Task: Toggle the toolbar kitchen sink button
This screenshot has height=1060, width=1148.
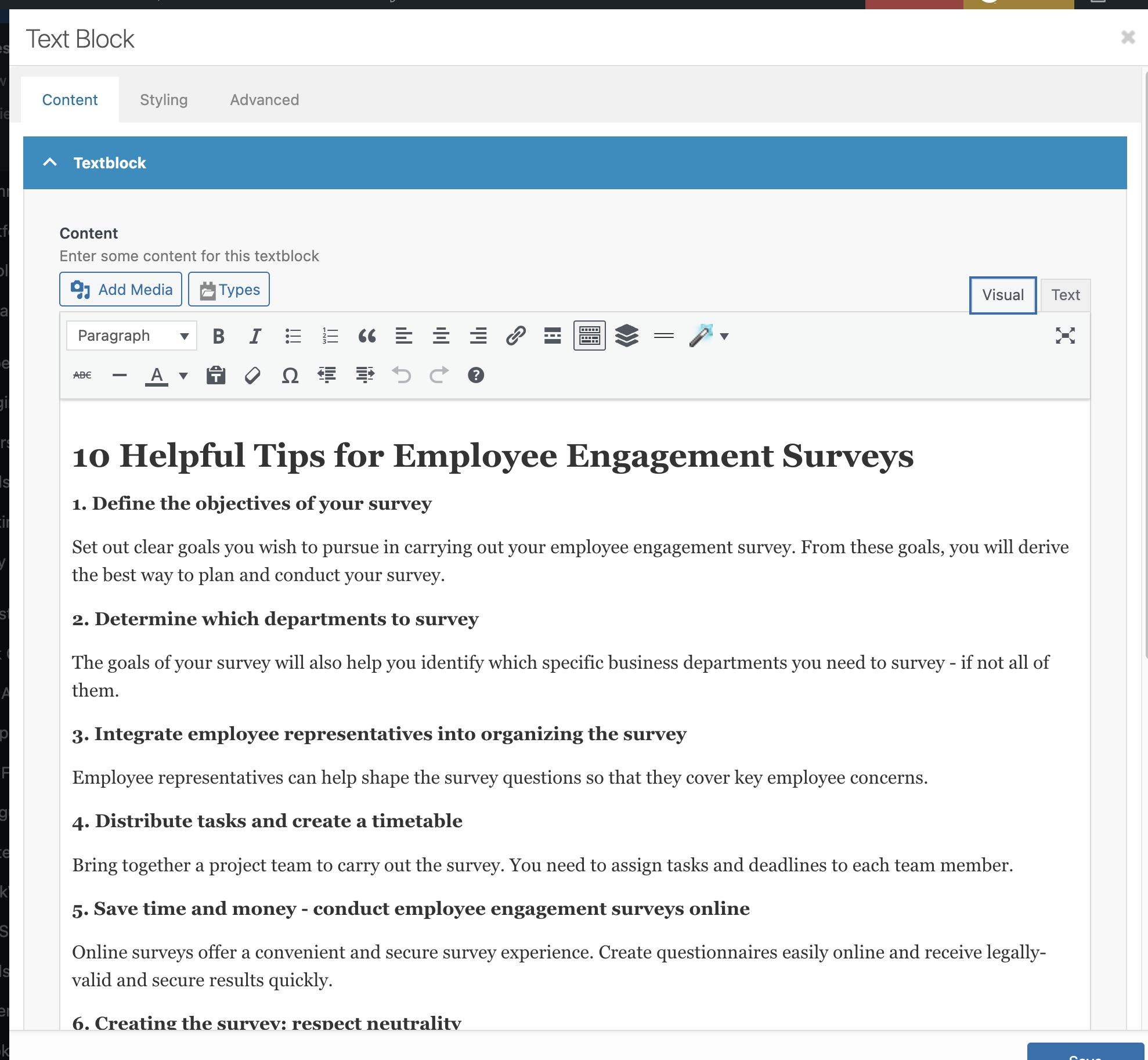Action: (590, 336)
